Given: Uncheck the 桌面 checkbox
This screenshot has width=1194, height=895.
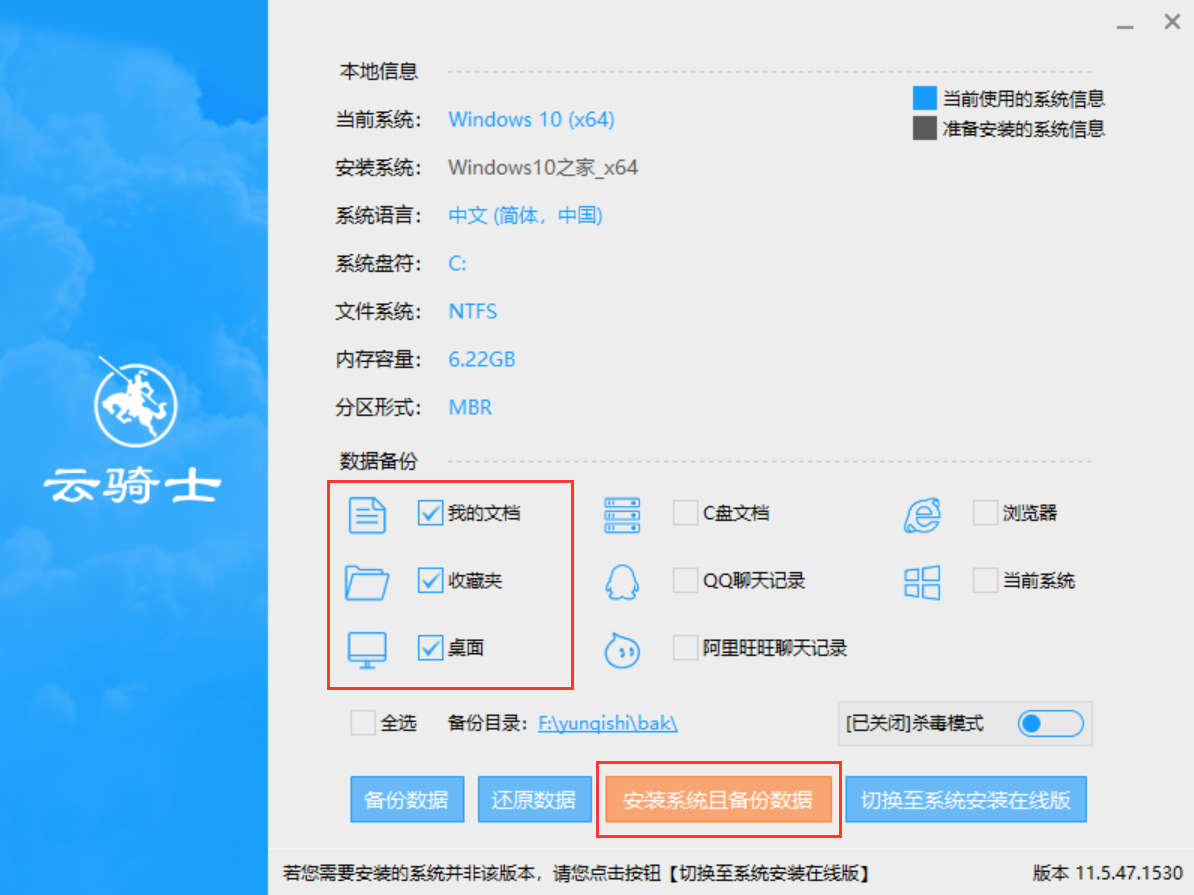Looking at the screenshot, I should (x=430, y=647).
